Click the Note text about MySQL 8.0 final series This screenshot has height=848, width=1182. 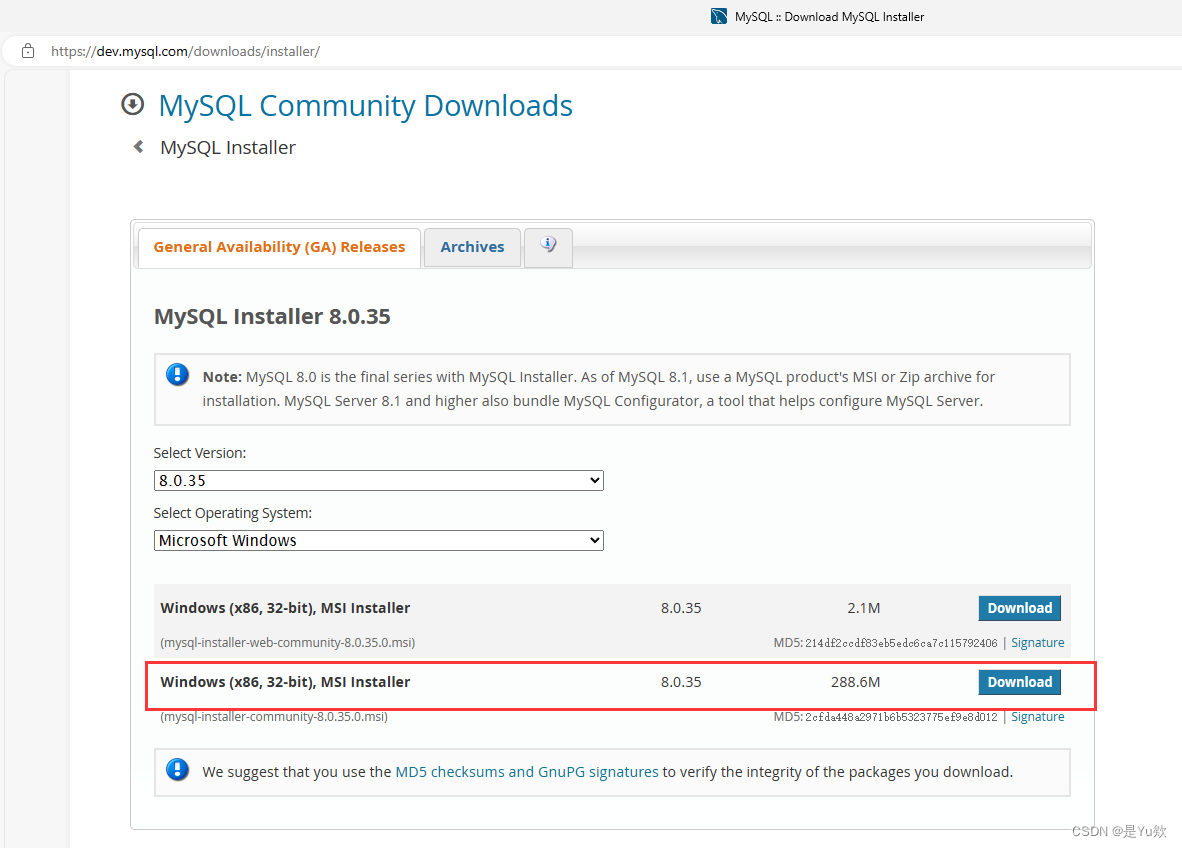coord(599,389)
